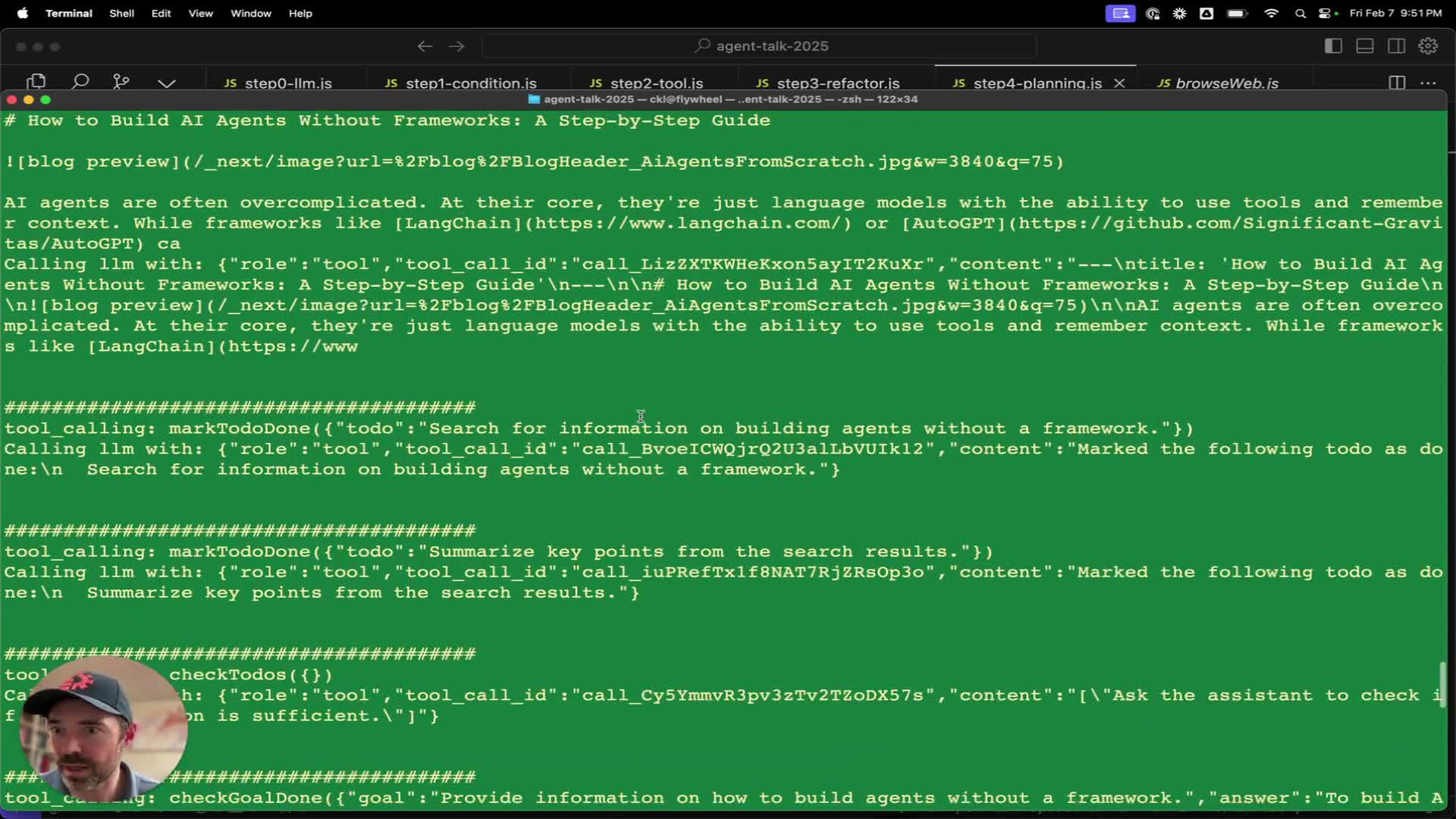Toggle the primary side bar layout

pyautogui.click(x=1333, y=46)
